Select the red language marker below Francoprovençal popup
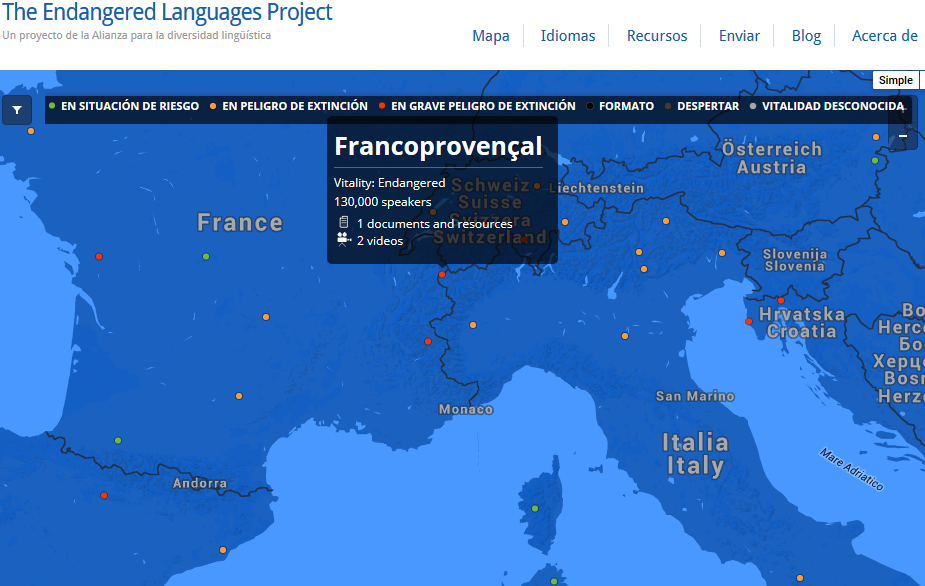925x586 pixels. click(442, 274)
